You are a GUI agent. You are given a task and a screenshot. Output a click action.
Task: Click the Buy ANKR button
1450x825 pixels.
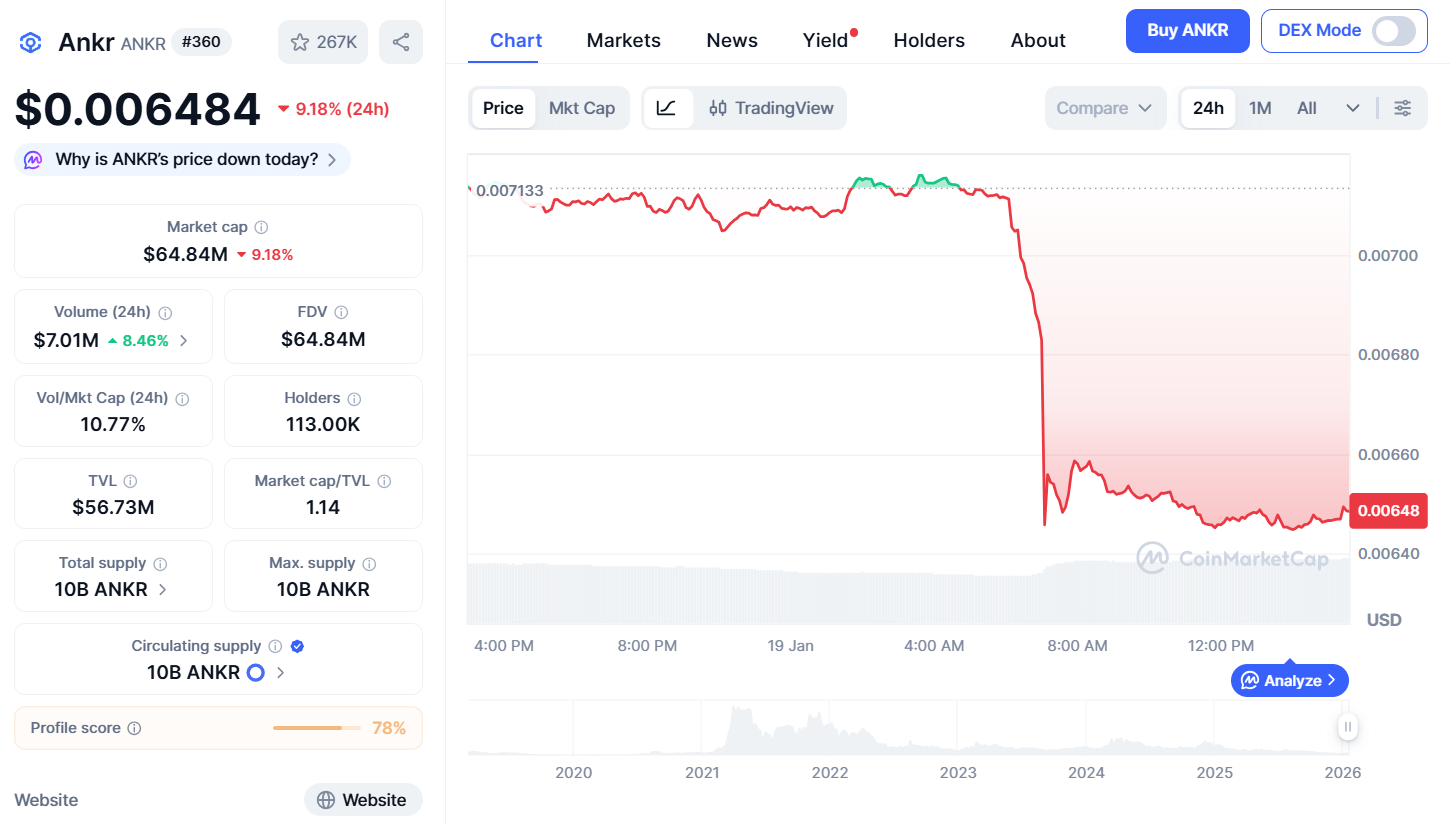tap(1189, 31)
